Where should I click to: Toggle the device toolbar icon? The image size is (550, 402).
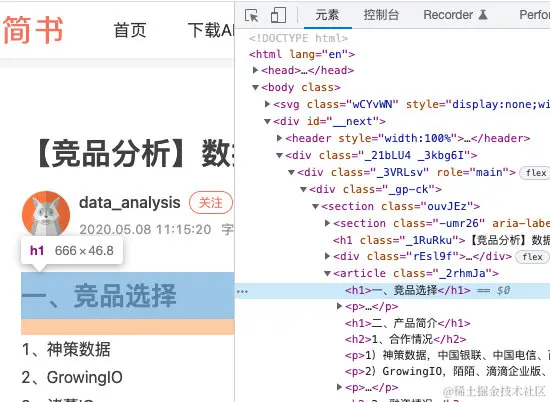pos(278,15)
